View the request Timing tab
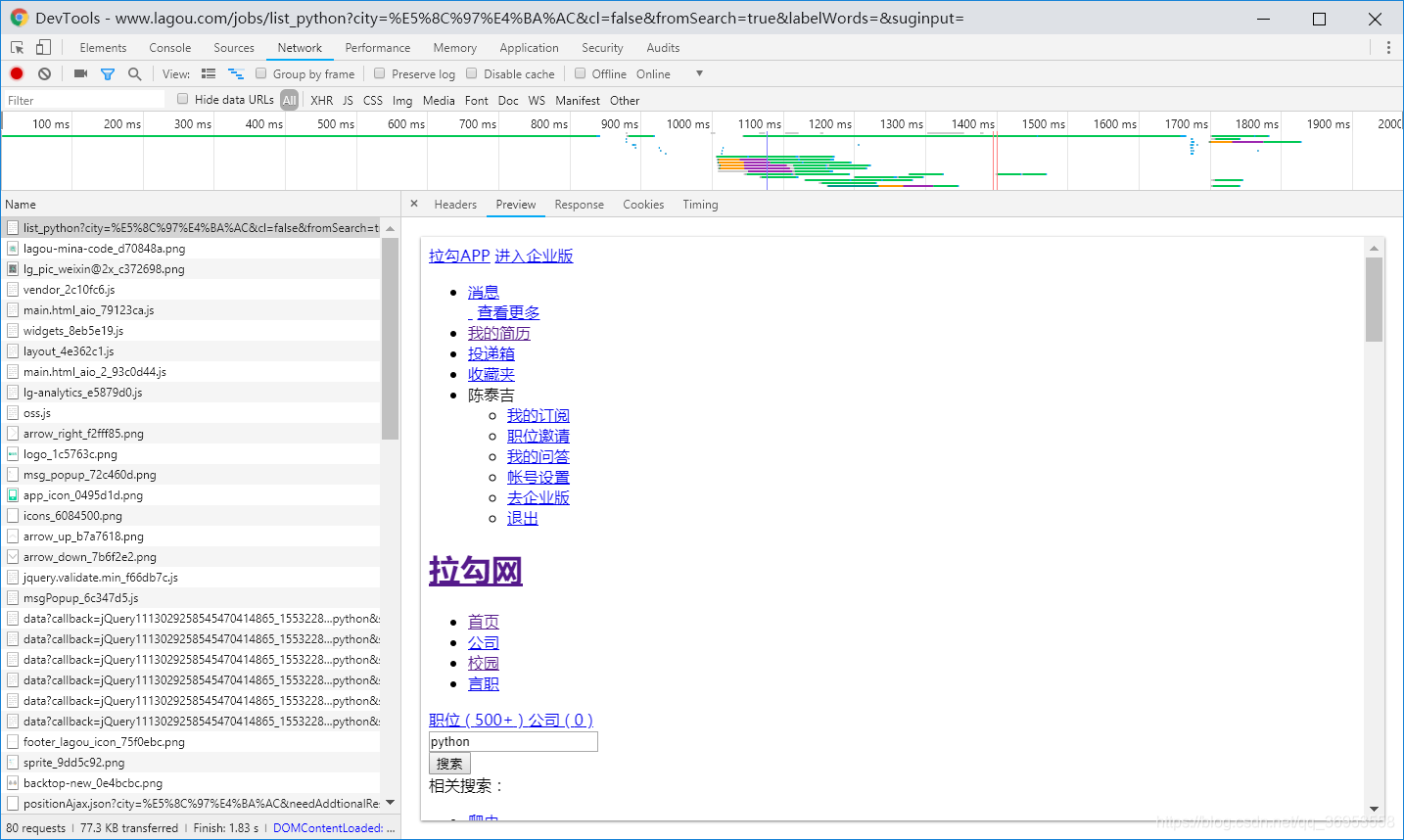Image resolution: width=1404 pixels, height=840 pixels. point(700,204)
